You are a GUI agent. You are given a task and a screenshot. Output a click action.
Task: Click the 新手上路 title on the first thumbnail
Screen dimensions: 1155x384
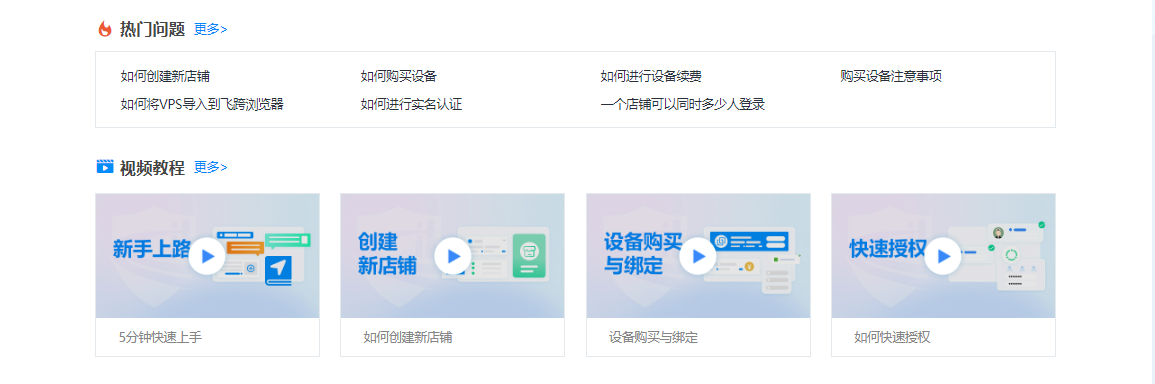[x=152, y=249]
